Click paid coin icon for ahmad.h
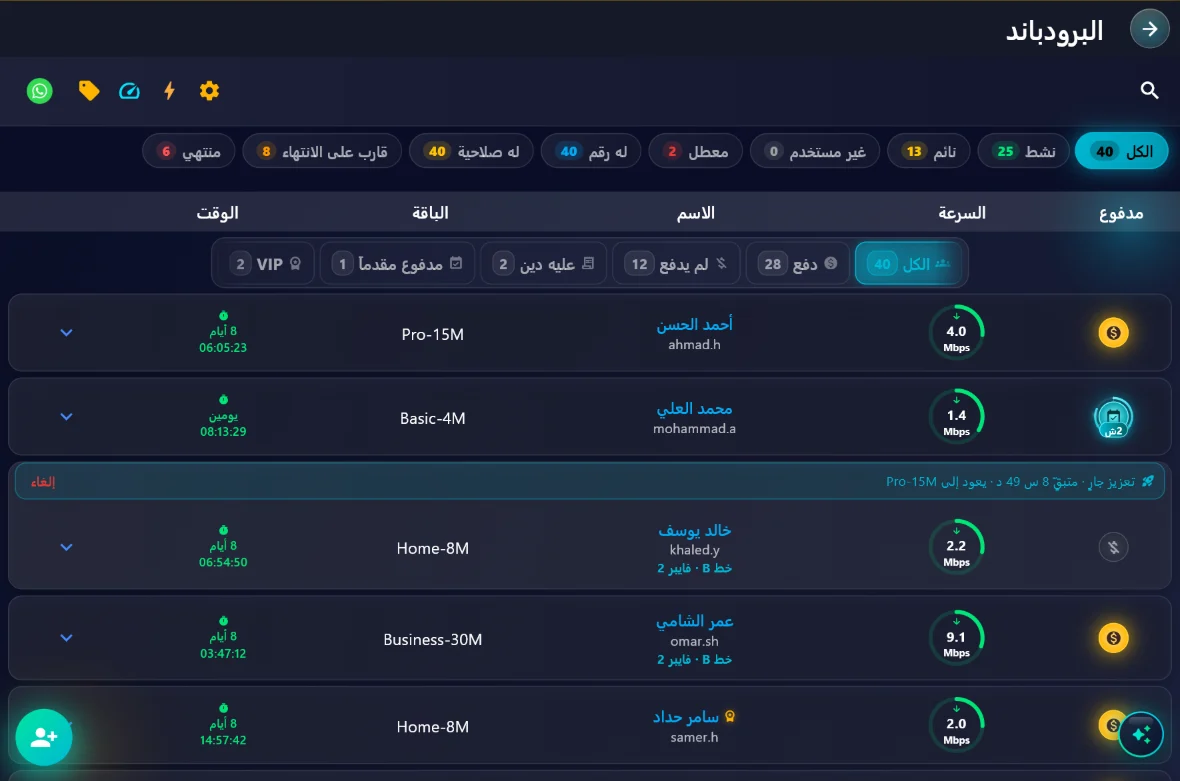Image resolution: width=1180 pixels, height=781 pixels. 1113,333
